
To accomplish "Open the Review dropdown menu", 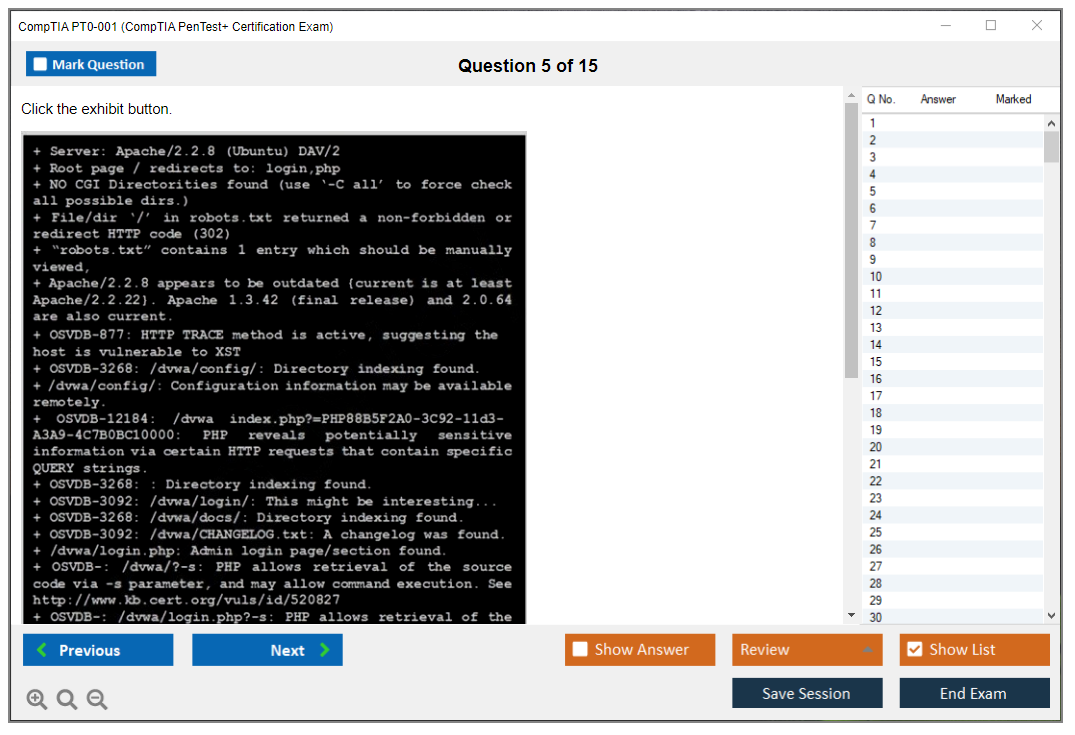I will (806, 650).
